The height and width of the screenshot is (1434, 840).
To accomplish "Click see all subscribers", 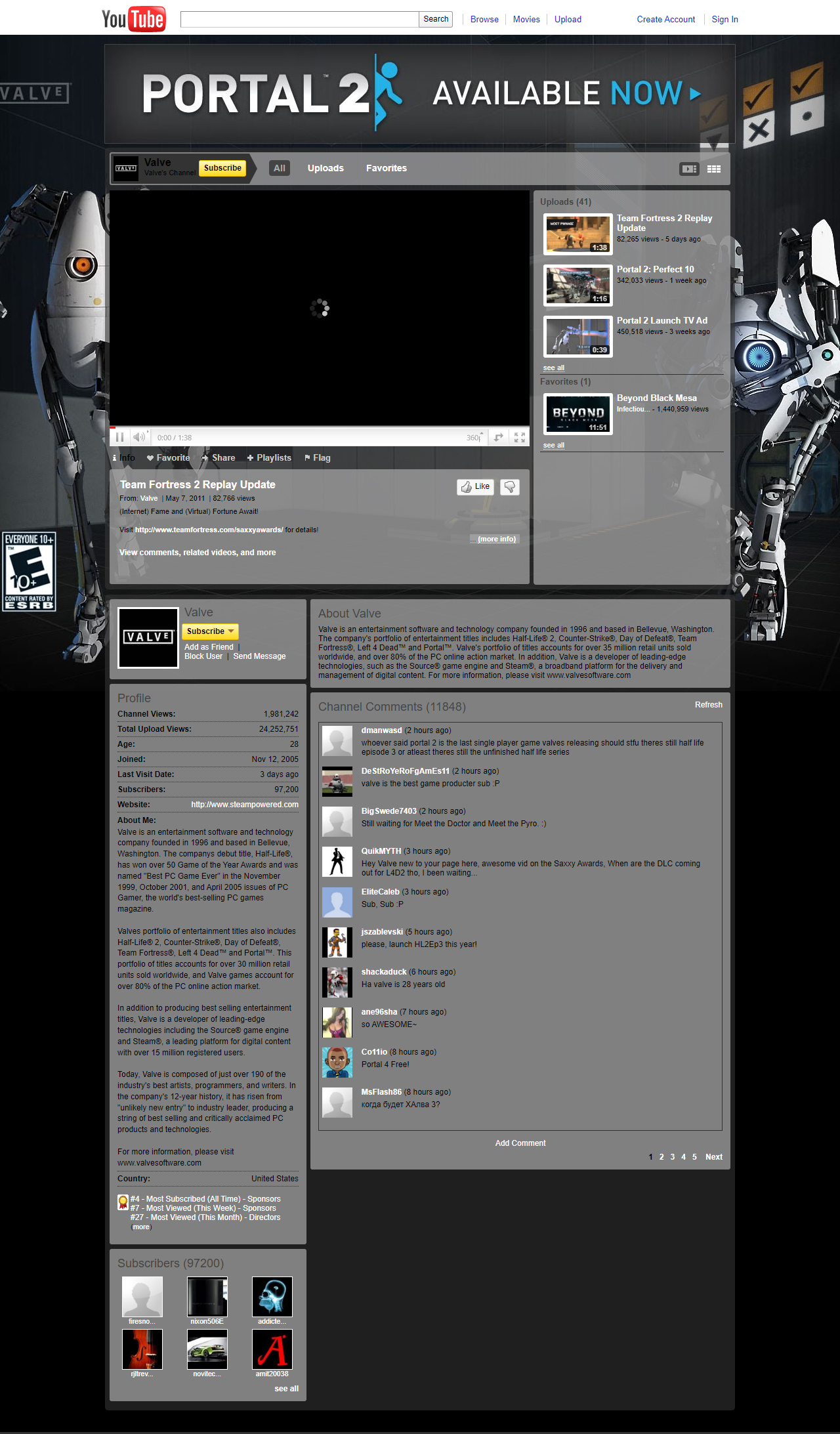I will [x=286, y=1389].
